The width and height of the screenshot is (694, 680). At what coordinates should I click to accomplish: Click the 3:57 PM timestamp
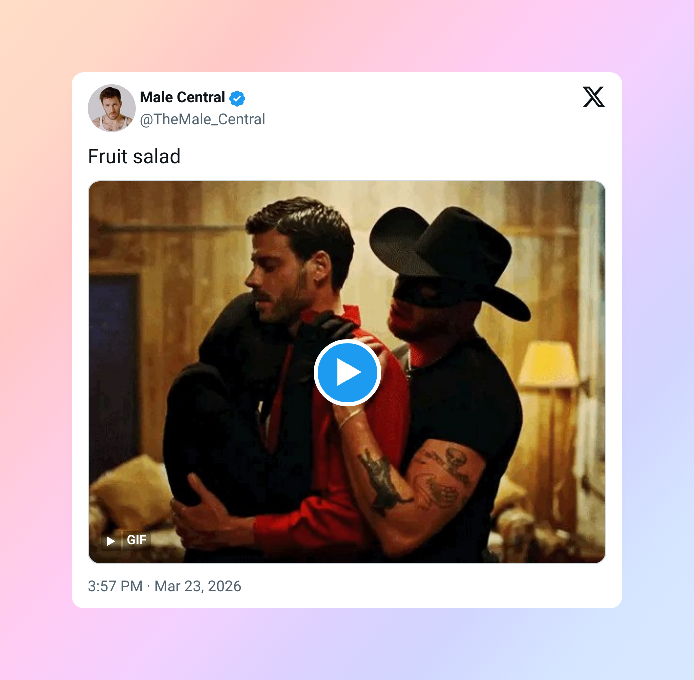pyautogui.click(x=115, y=586)
